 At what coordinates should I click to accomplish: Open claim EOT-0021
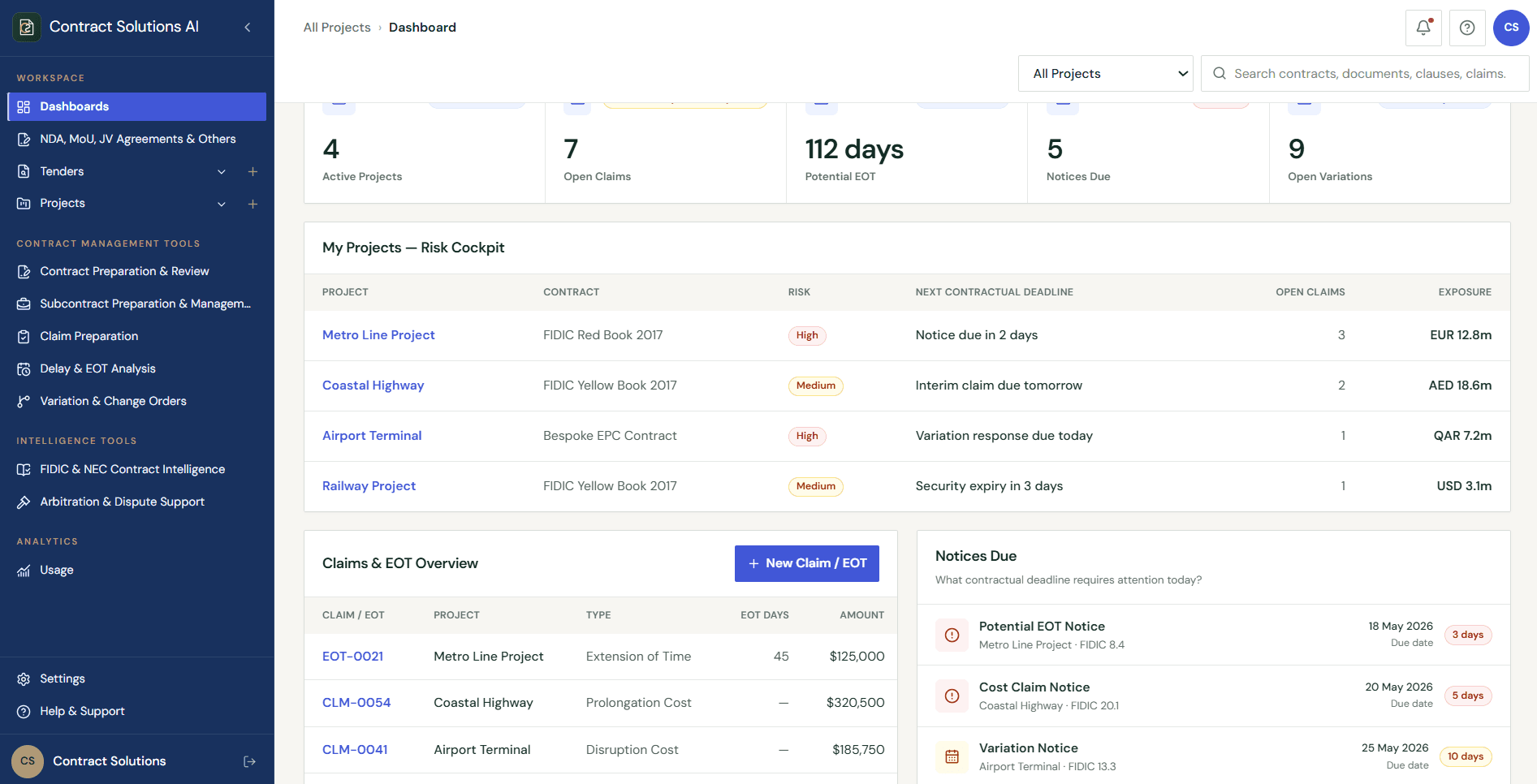pos(352,657)
